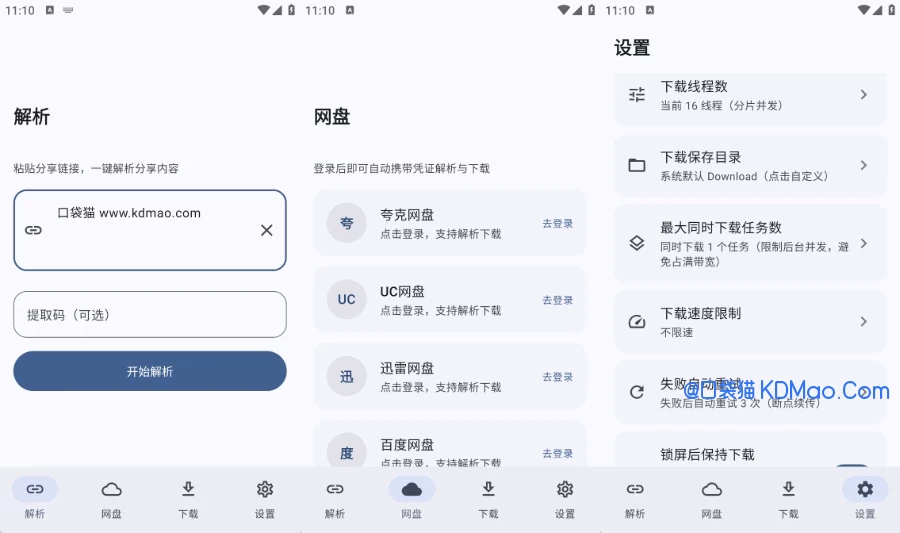Select 网盘 tab label on 设置 screen

[712, 514]
